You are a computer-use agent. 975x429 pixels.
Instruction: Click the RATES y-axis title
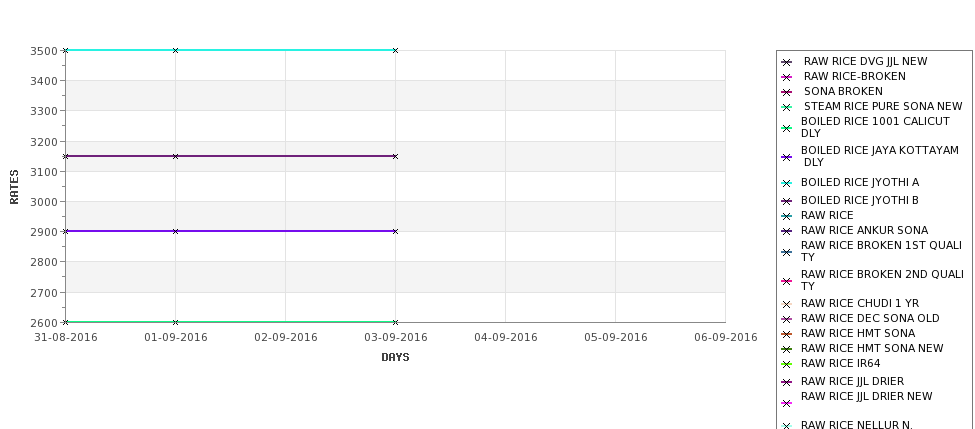14,187
